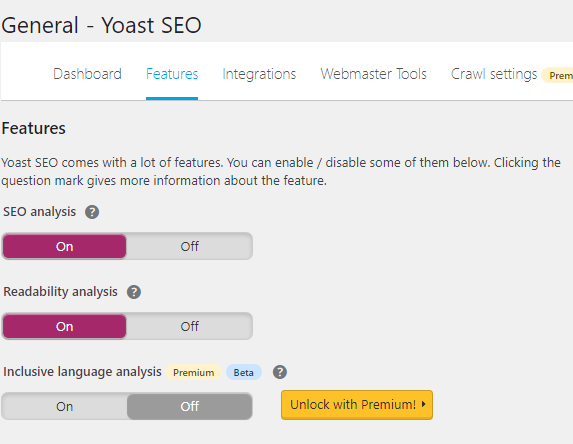Image resolution: width=573 pixels, height=444 pixels.
Task: Open help for SEO analysis feature
Action: (x=92, y=212)
